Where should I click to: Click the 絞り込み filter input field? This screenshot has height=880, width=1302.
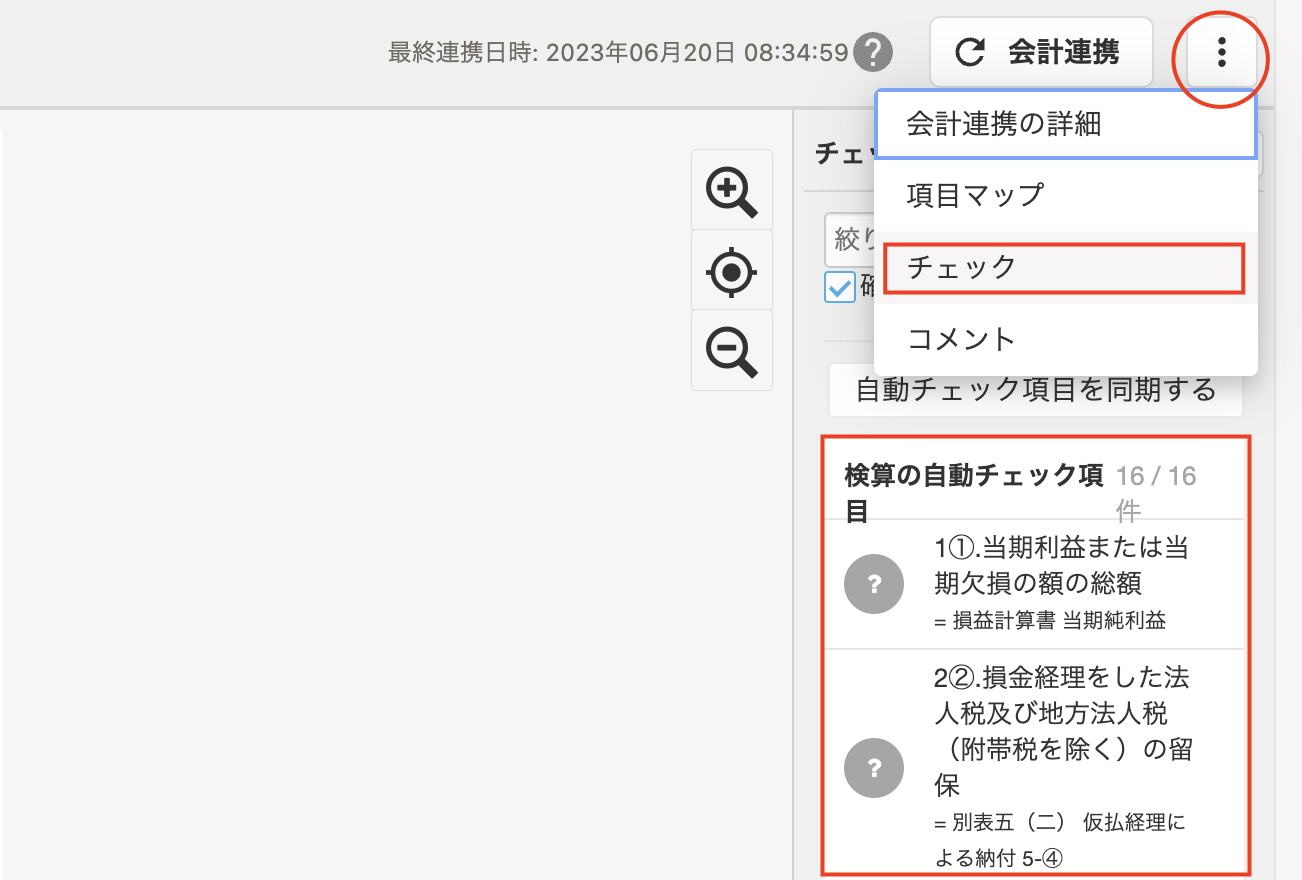tap(850, 240)
